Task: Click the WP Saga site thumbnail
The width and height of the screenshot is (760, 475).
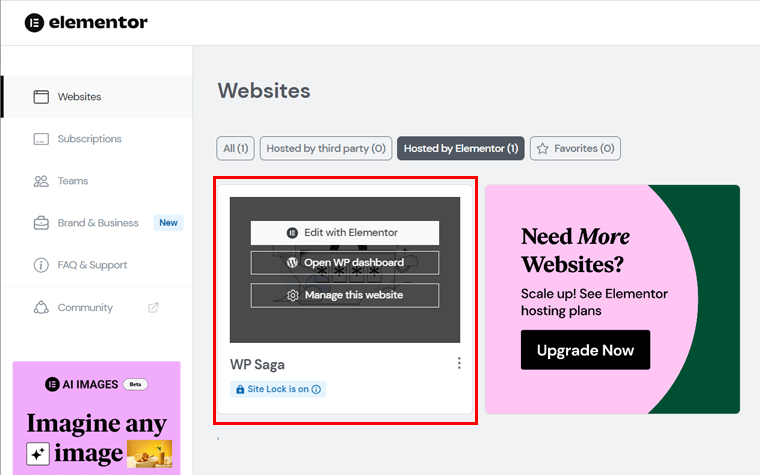Action: [345, 269]
